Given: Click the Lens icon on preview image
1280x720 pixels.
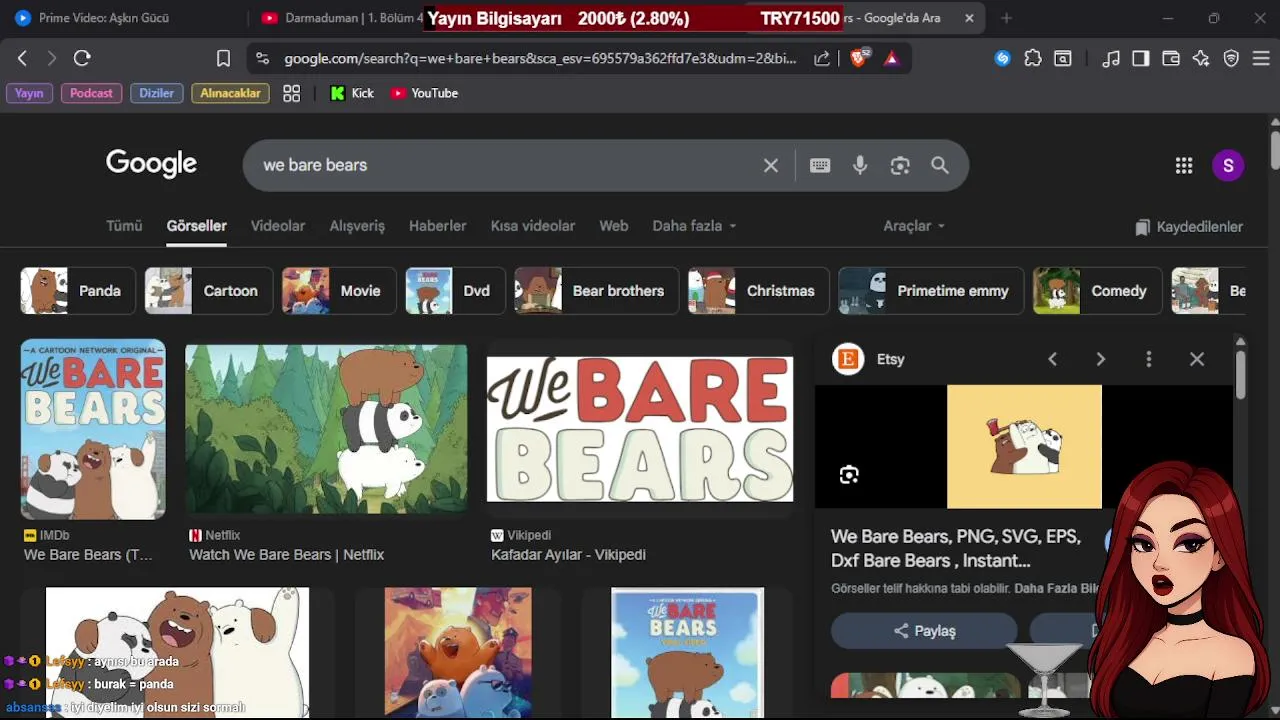Looking at the screenshot, I should [849, 475].
